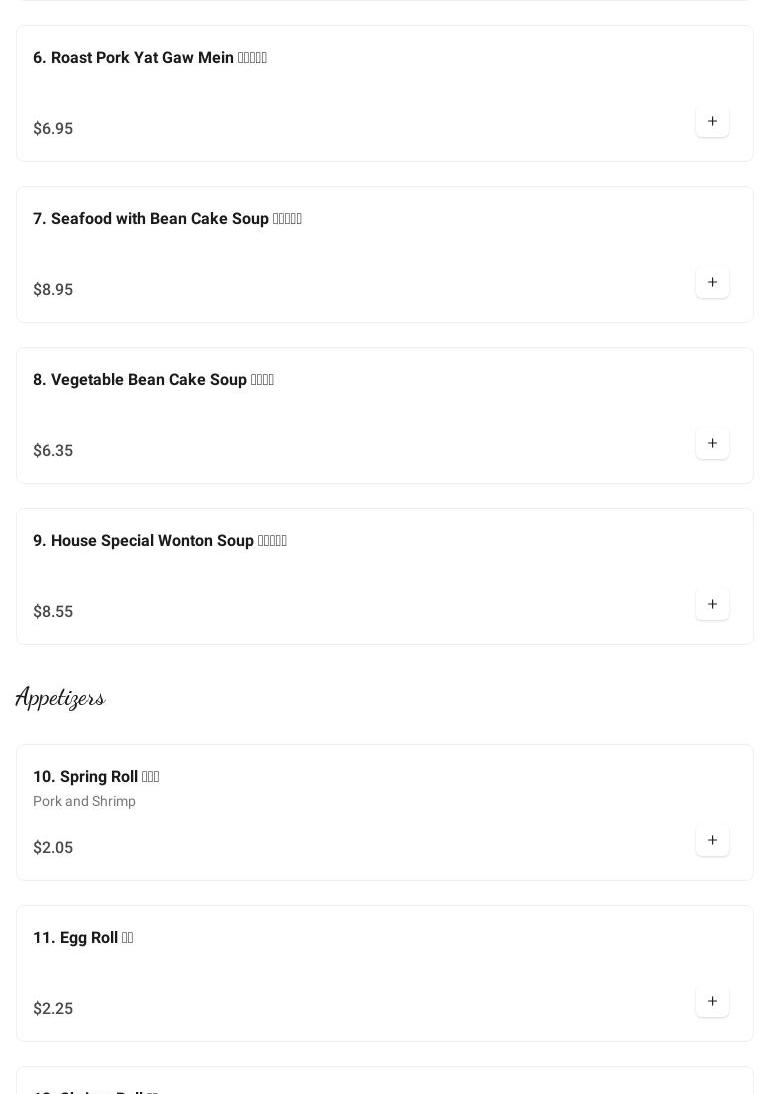The image size is (770, 1094).
Task: Click the $2.25 Egg Roll price
Action: pos(53,1009)
